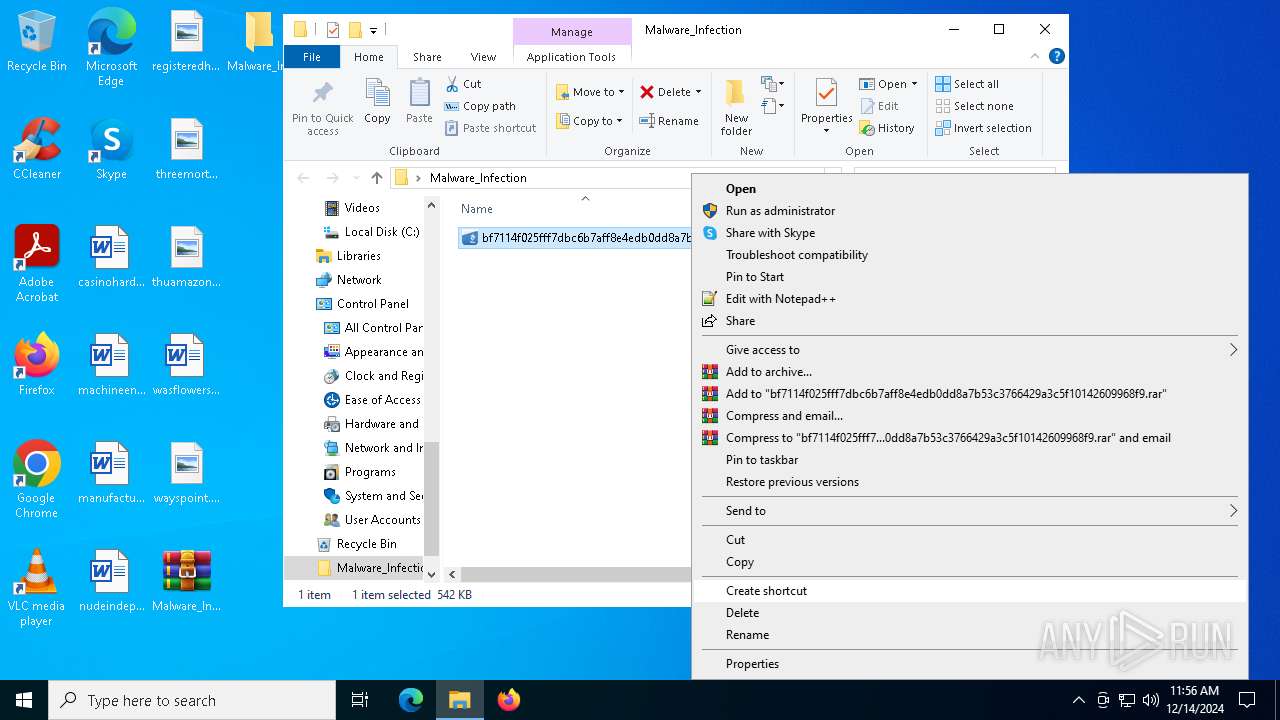Expand the Send to submenu
1280x720 pixels.
click(x=970, y=511)
